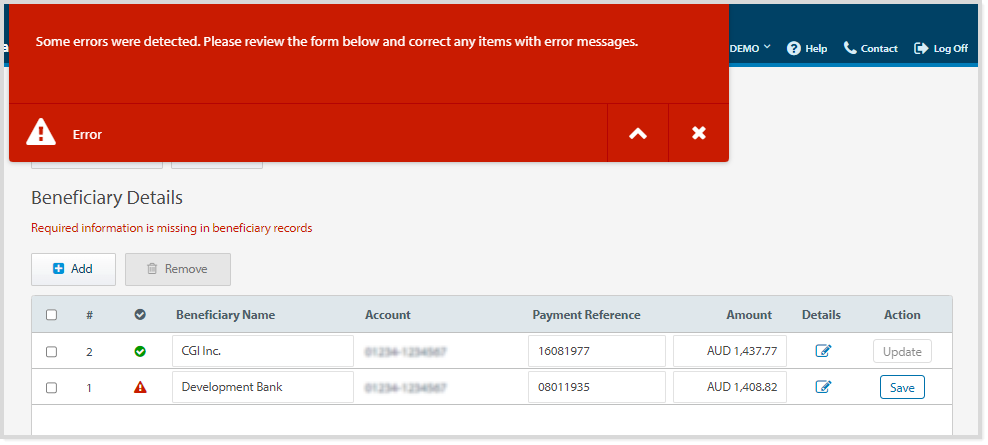Viewport: 988px width, 445px height.
Task: Click green valid status icon for CGI Inc.
Action: coord(140,352)
